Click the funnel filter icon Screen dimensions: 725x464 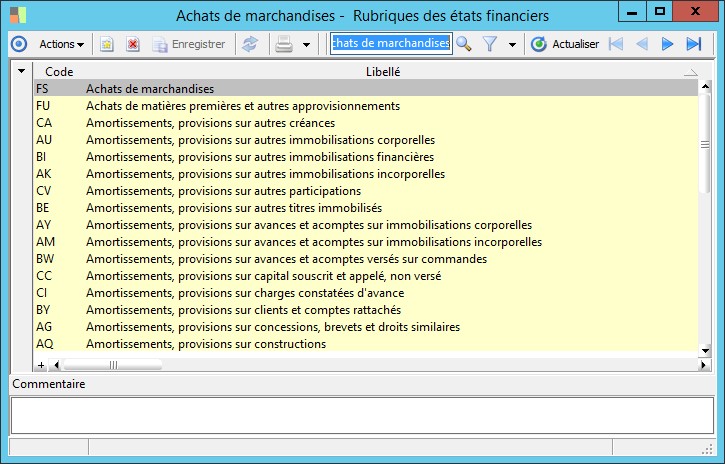click(x=490, y=44)
